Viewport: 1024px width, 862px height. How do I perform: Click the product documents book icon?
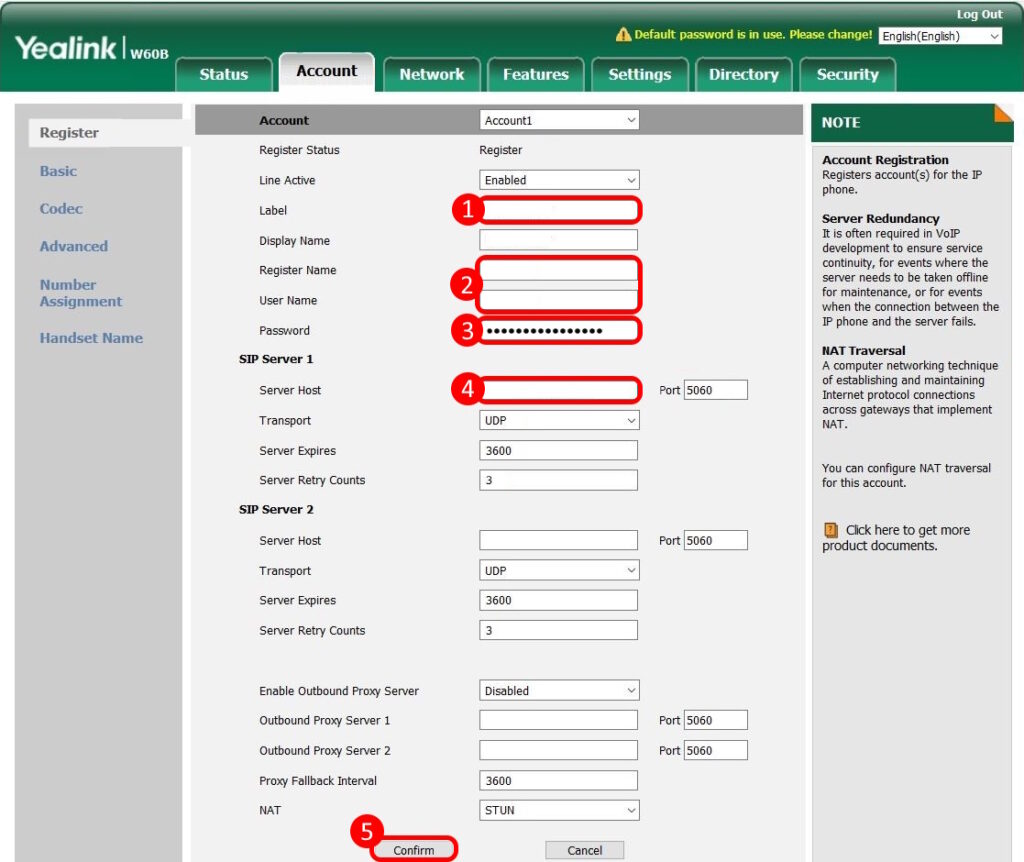(x=830, y=530)
